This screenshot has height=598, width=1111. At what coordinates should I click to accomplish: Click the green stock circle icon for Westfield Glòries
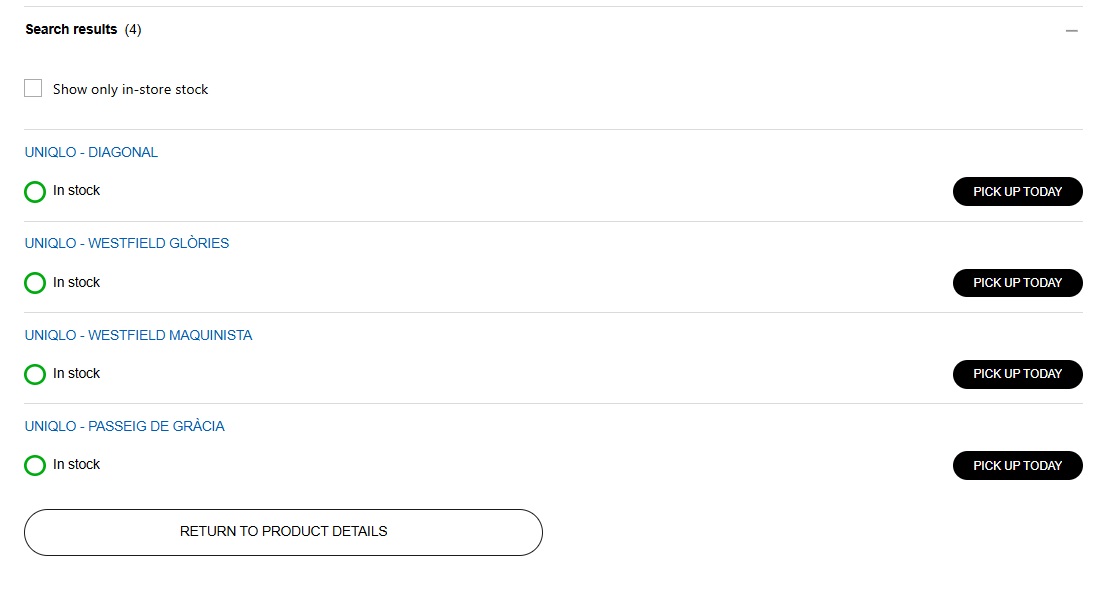(x=35, y=283)
